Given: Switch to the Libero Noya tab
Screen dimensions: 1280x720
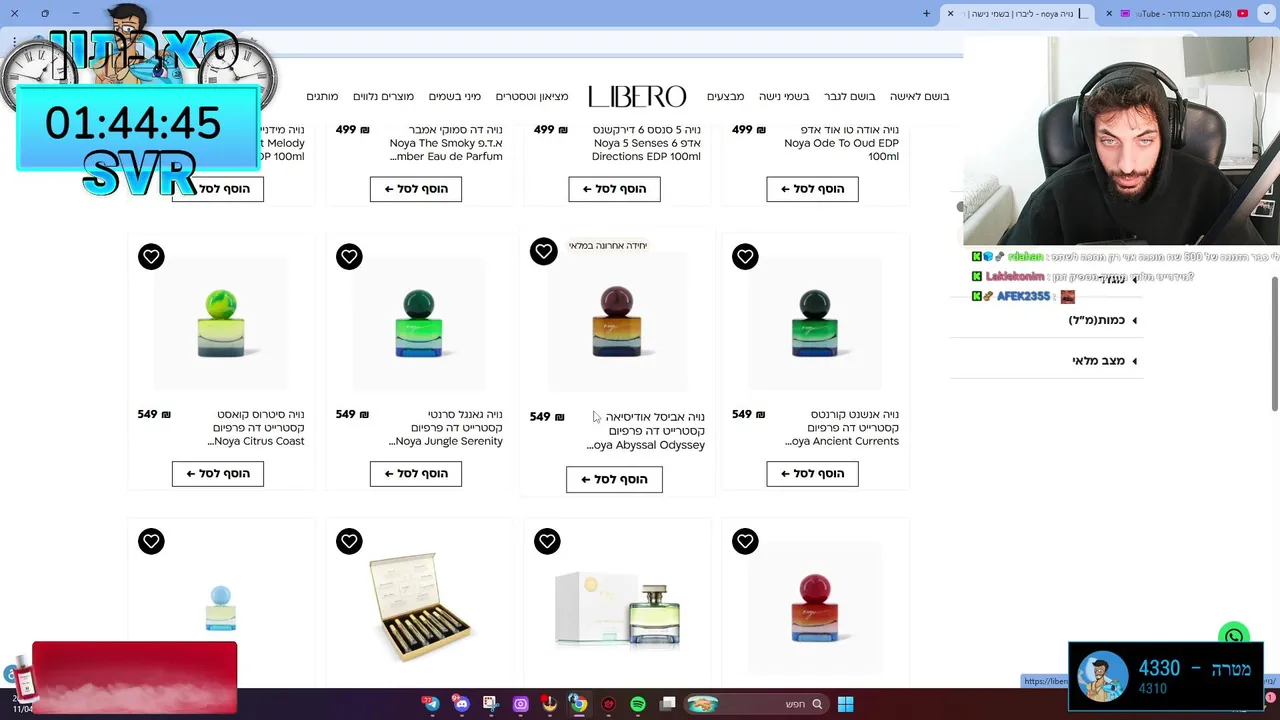Looking at the screenshot, I should [x=1018, y=14].
